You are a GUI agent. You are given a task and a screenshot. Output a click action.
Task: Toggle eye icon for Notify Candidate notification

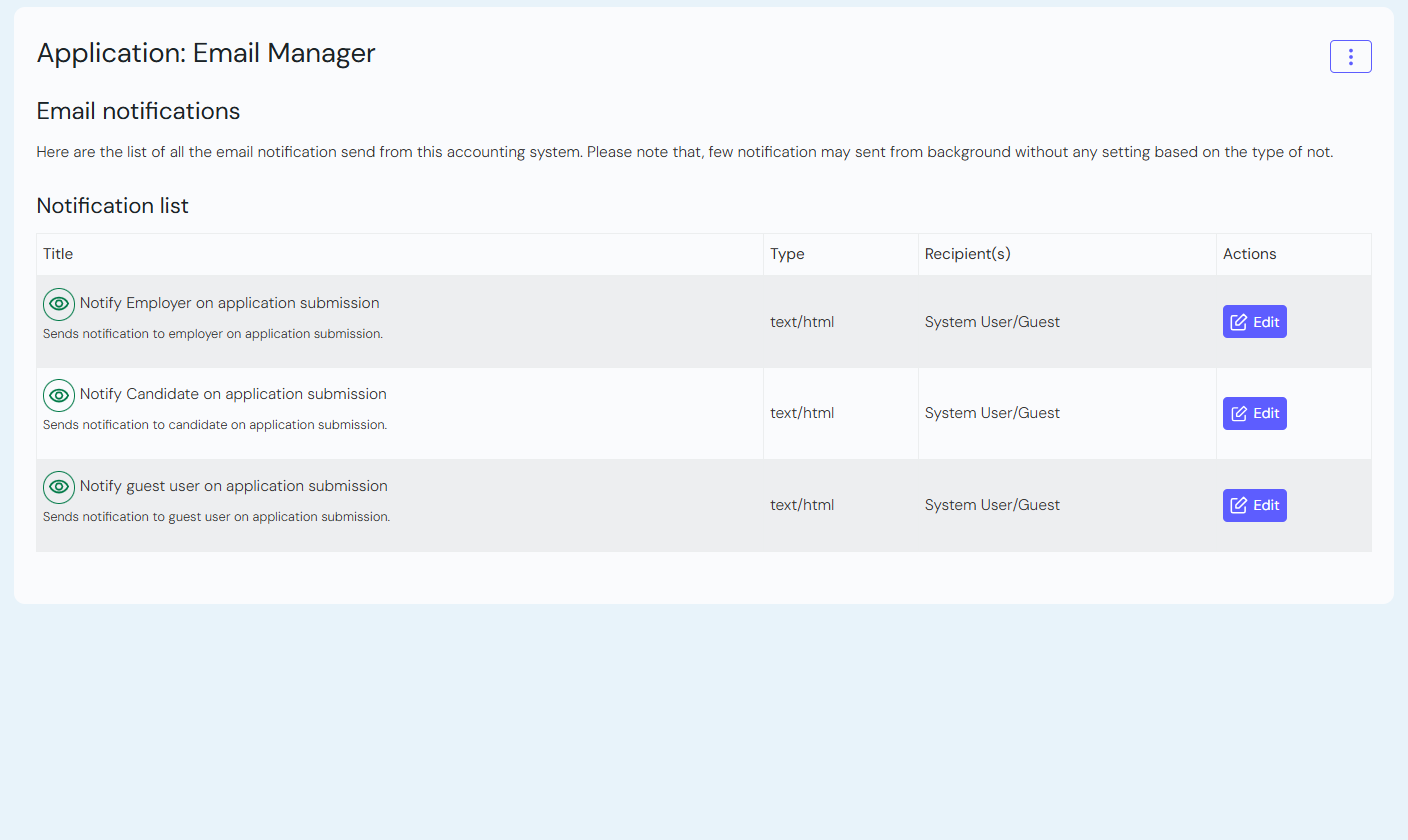pyautogui.click(x=59, y=395)
